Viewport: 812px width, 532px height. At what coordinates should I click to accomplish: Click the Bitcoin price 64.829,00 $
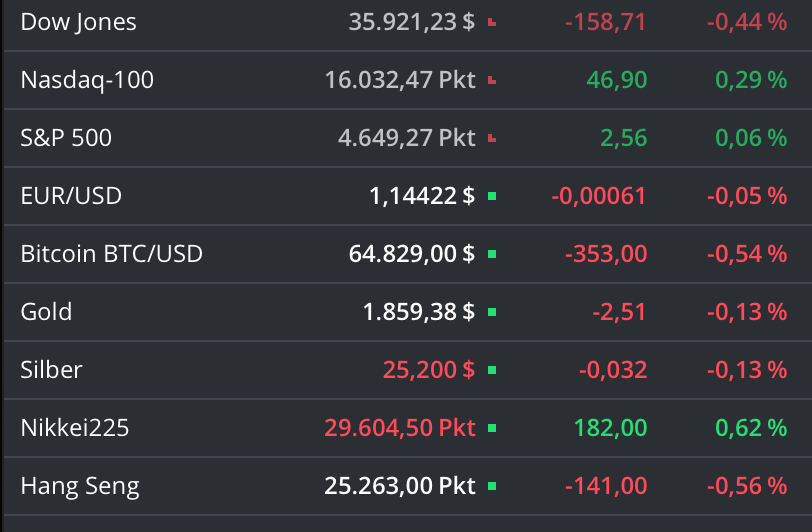pyautogui.click(x=411, y=254)
